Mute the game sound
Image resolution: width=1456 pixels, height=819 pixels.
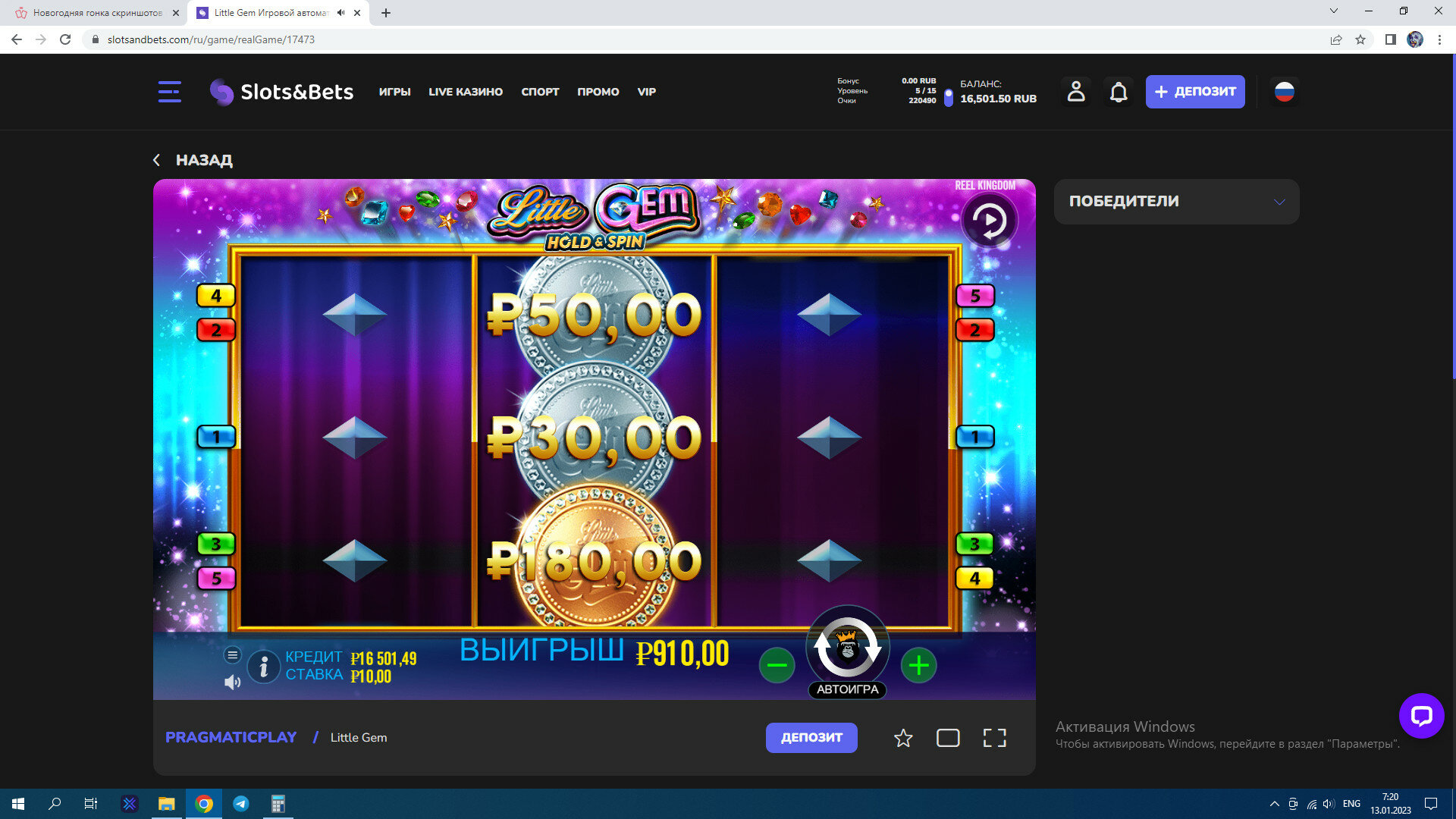tap(232, 682)
